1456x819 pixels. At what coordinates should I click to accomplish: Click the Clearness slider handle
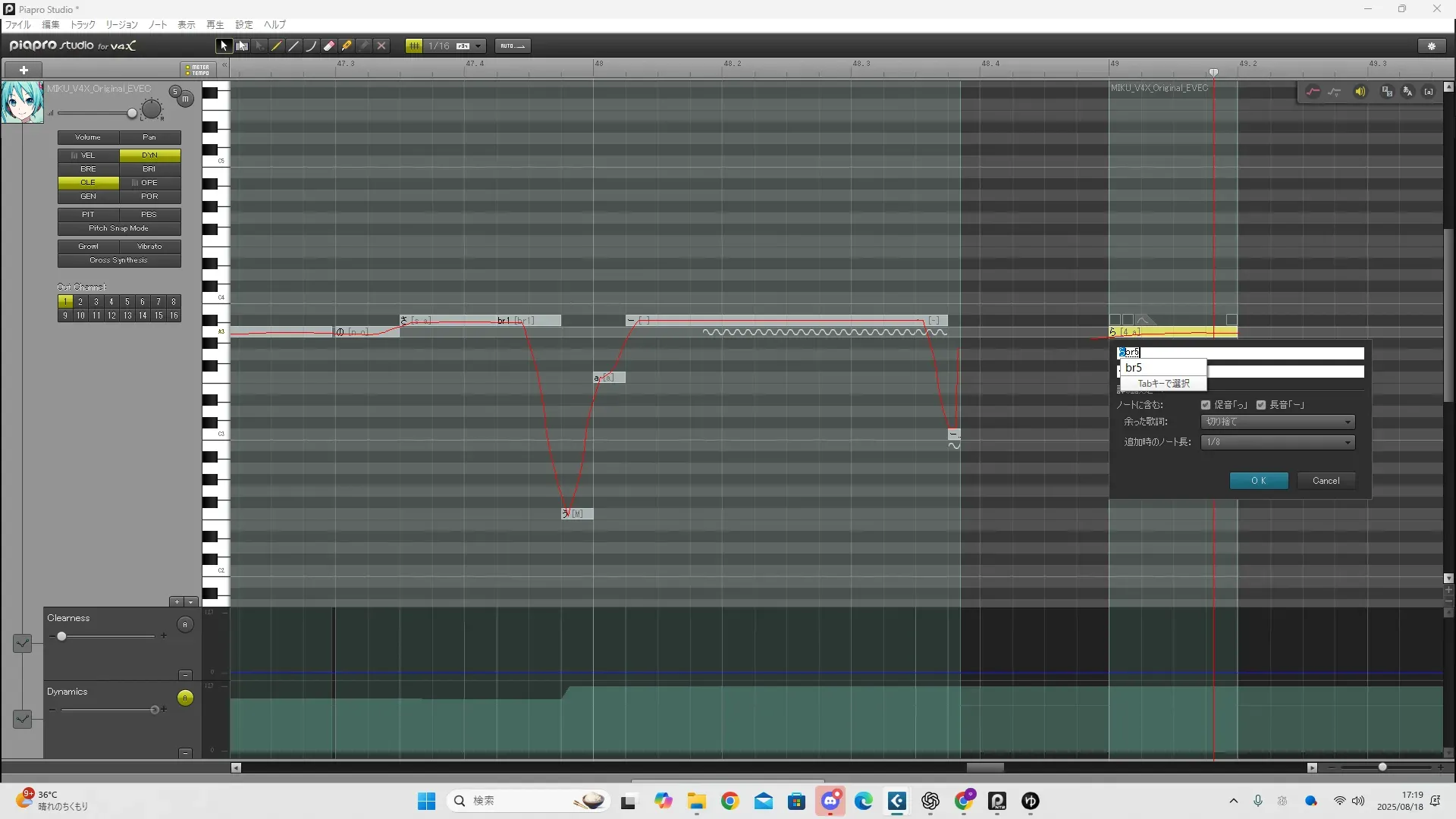(x=62, y=636)
